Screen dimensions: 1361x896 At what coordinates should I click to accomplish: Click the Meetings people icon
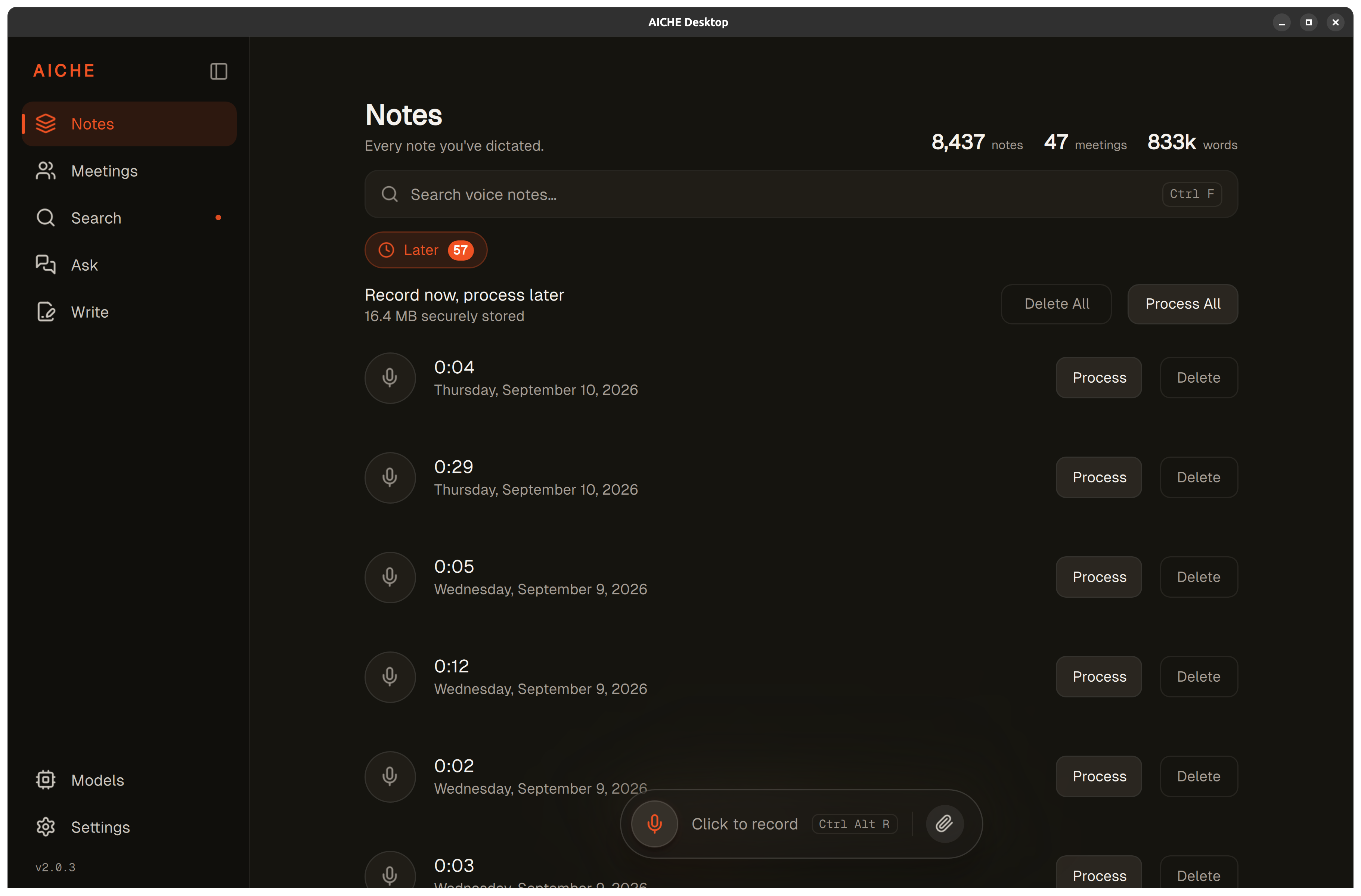(46, 171)
